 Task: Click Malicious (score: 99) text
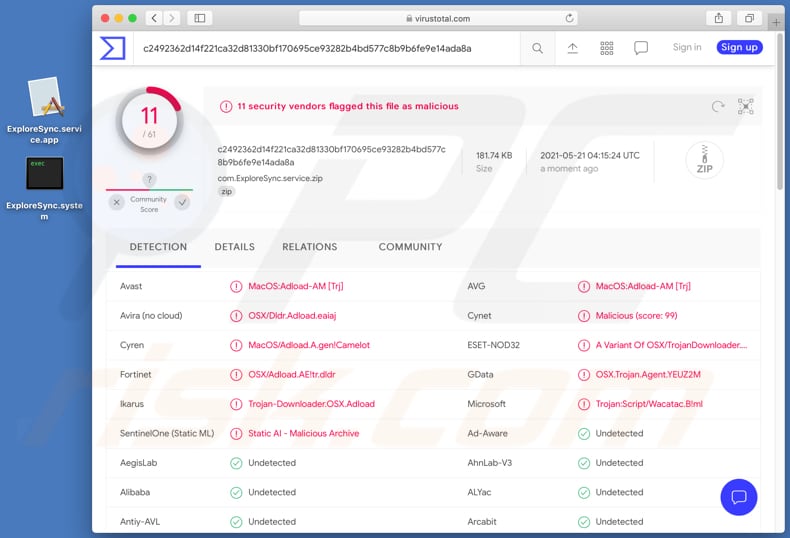tap(636, 316)
